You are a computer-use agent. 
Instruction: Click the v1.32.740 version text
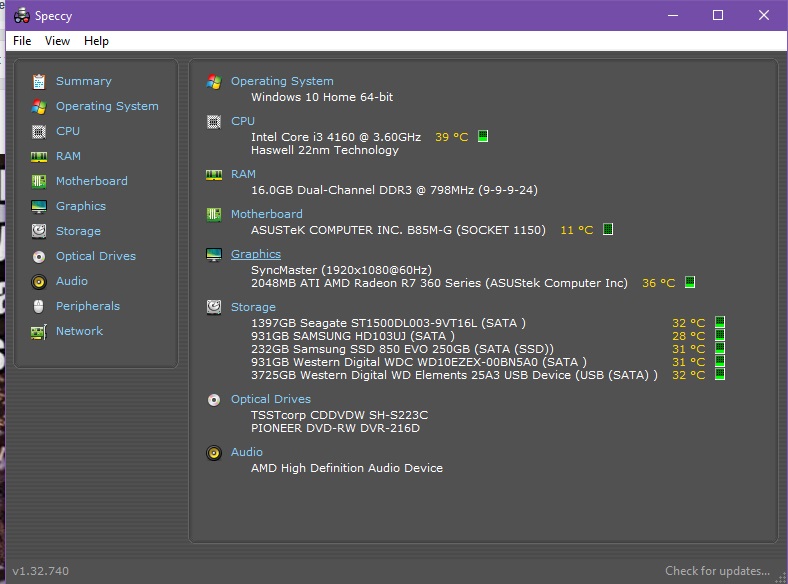coord(41,571)
